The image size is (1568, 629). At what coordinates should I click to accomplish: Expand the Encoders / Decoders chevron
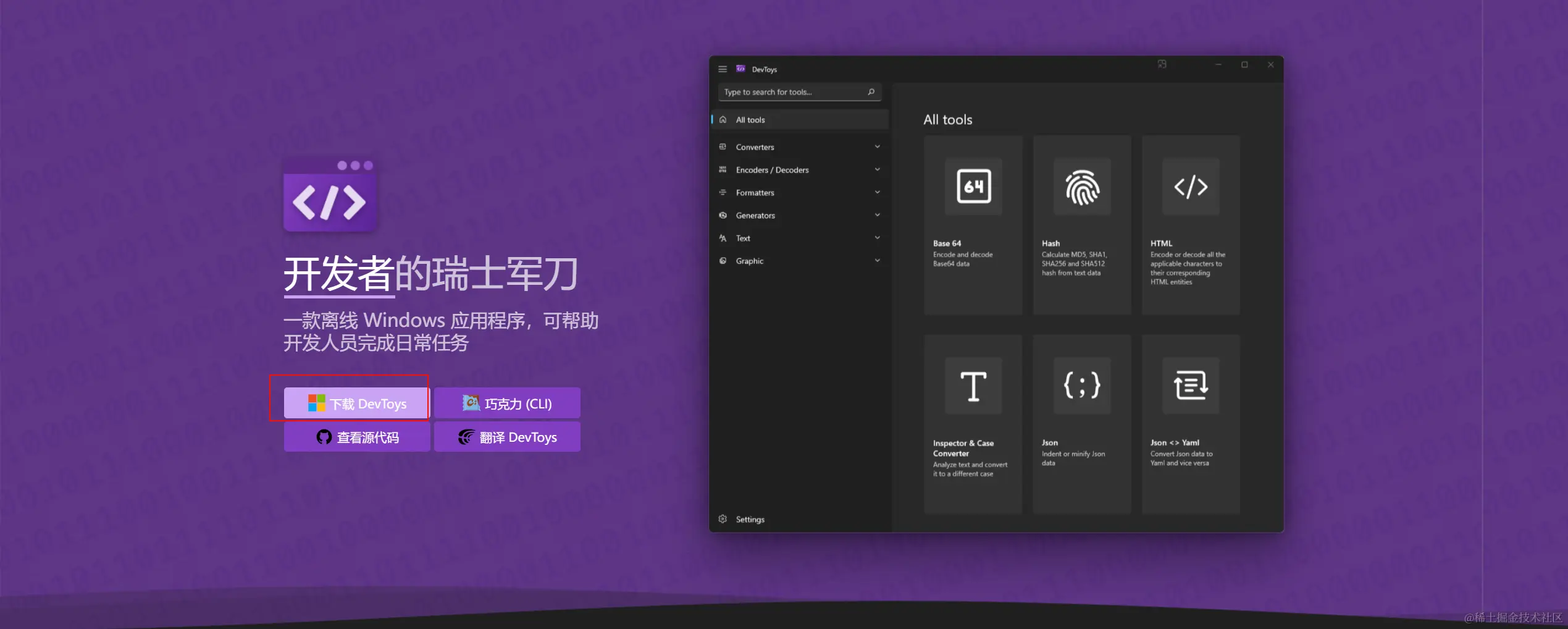(x=878, y=169)
